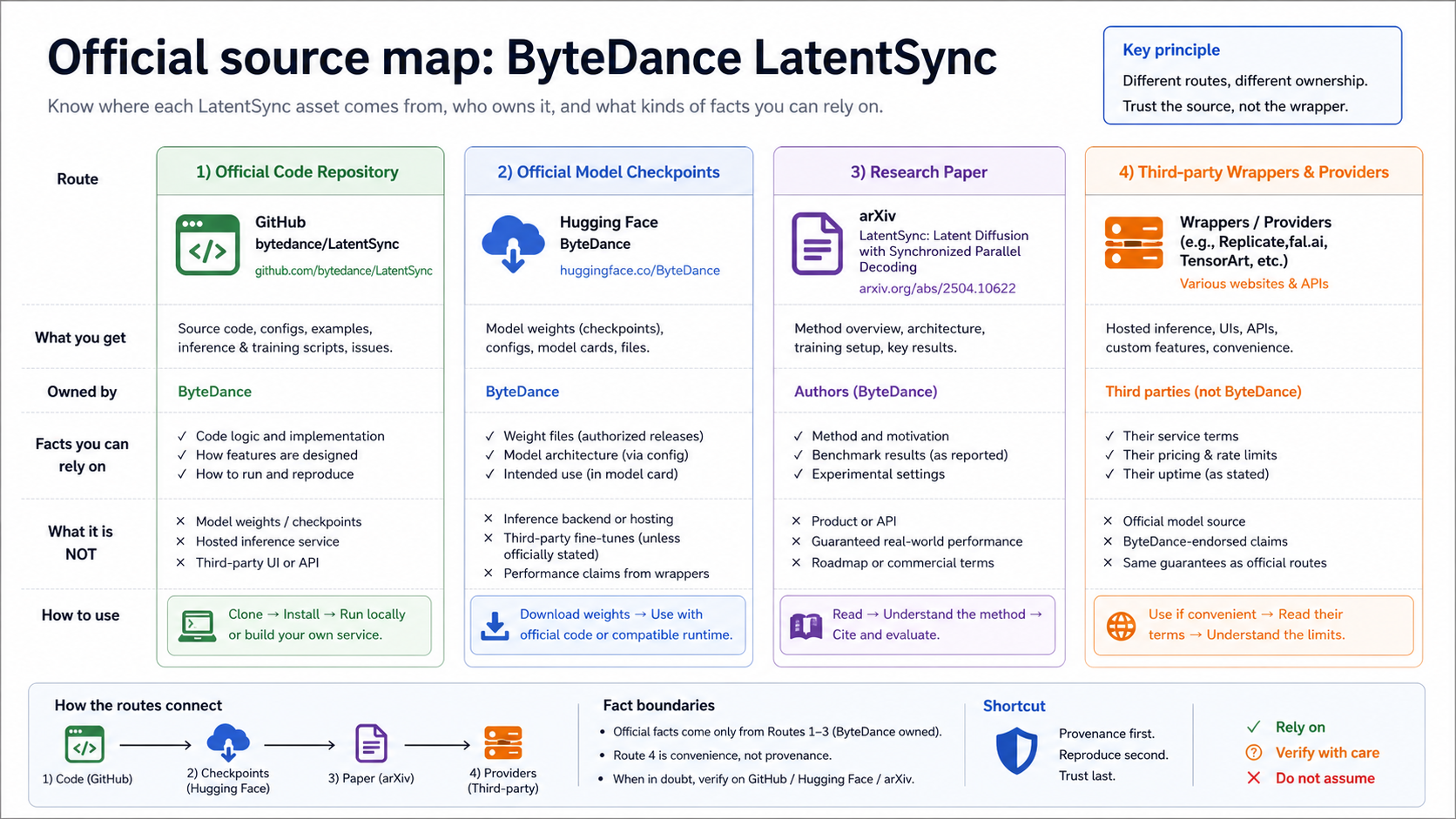Click the small server icon above 4) Providers
The height and width of the screenshot is (819, 1456).
click(503, 743)
